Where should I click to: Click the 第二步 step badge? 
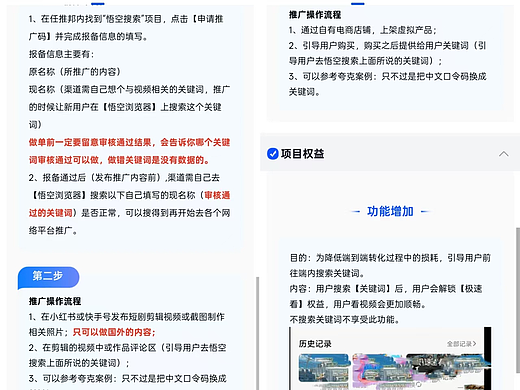48,277
